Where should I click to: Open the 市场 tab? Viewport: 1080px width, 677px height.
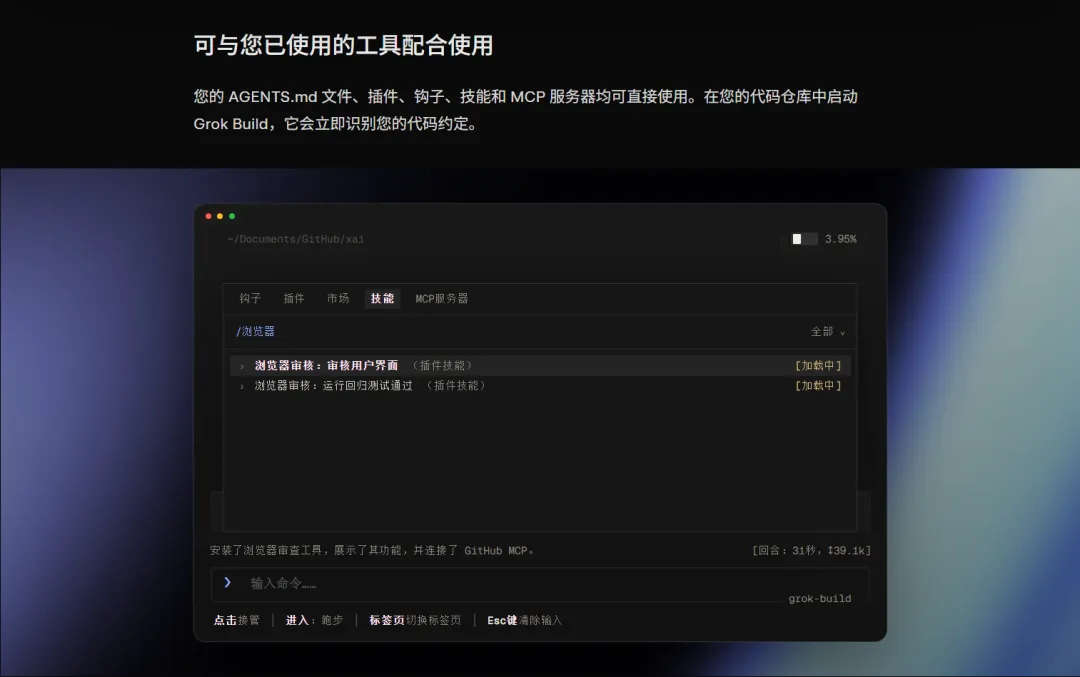tap(338, 298)
